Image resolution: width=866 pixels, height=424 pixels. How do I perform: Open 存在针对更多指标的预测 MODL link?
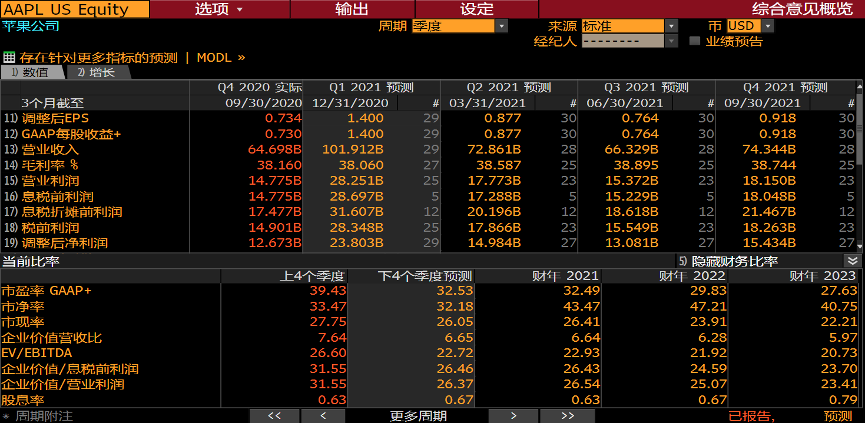tap(133, 57)
